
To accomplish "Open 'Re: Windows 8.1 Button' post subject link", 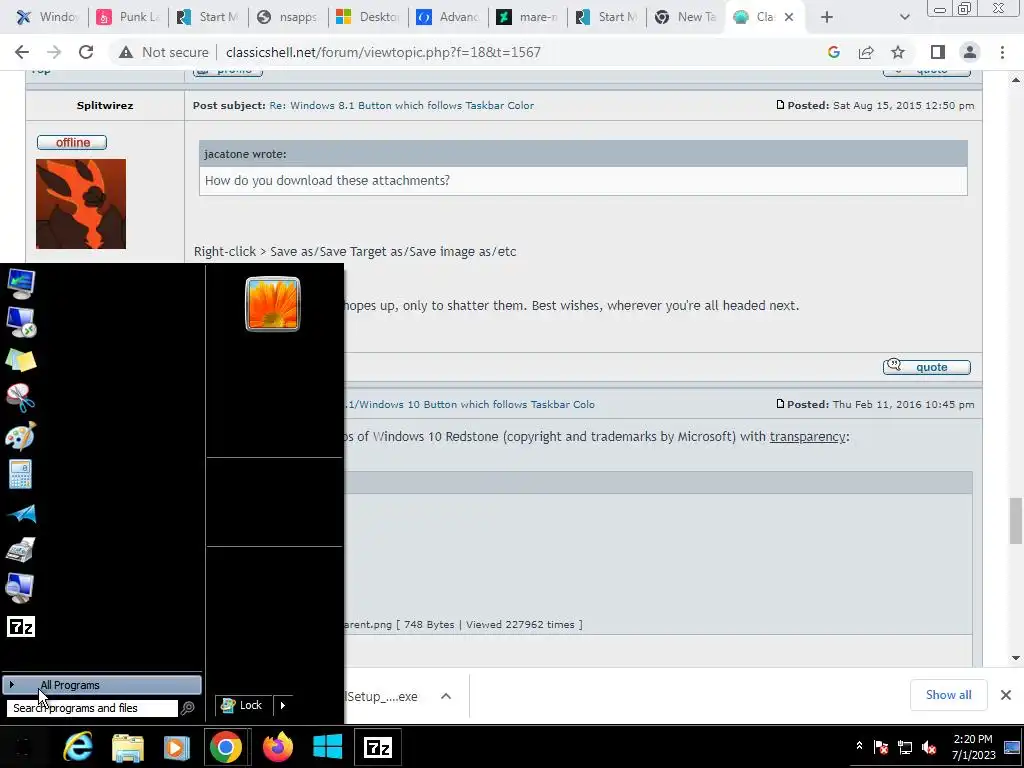I will tap(402, 105).
